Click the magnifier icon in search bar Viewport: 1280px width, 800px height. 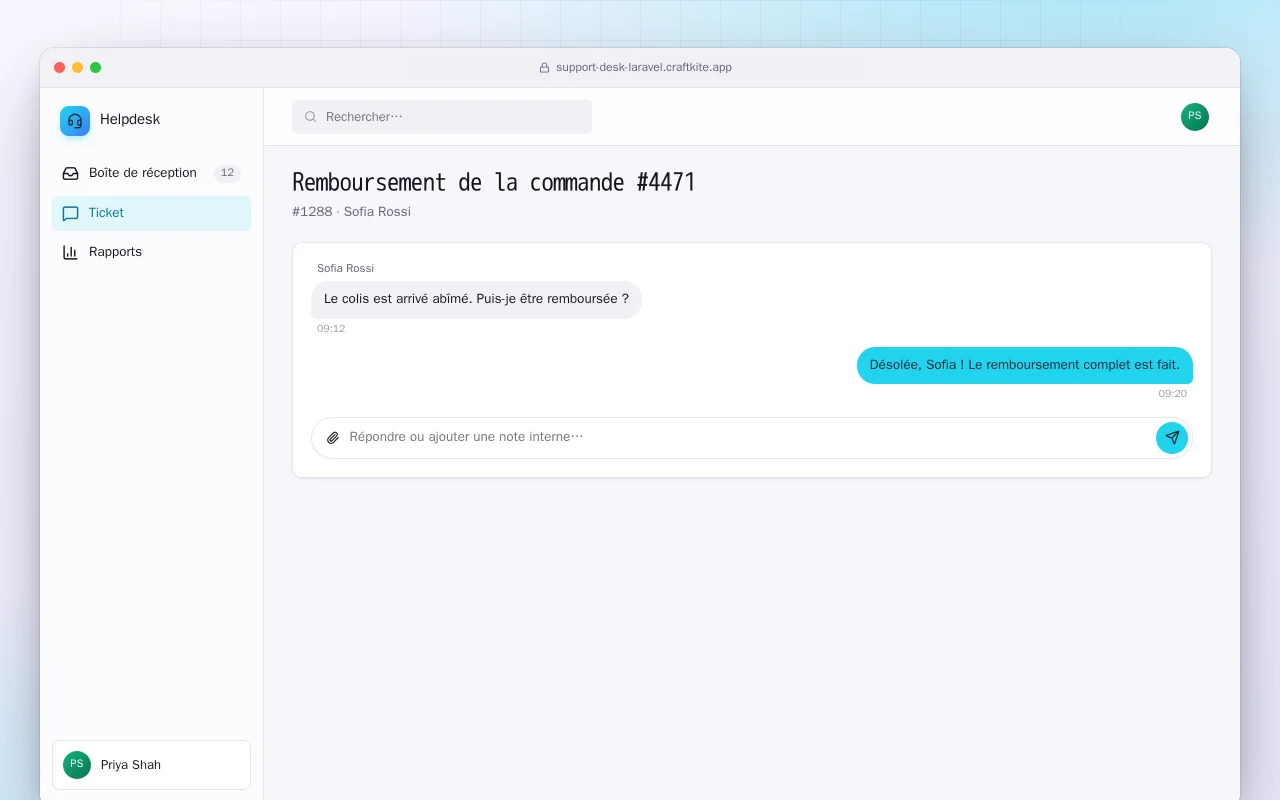(311, 117)
